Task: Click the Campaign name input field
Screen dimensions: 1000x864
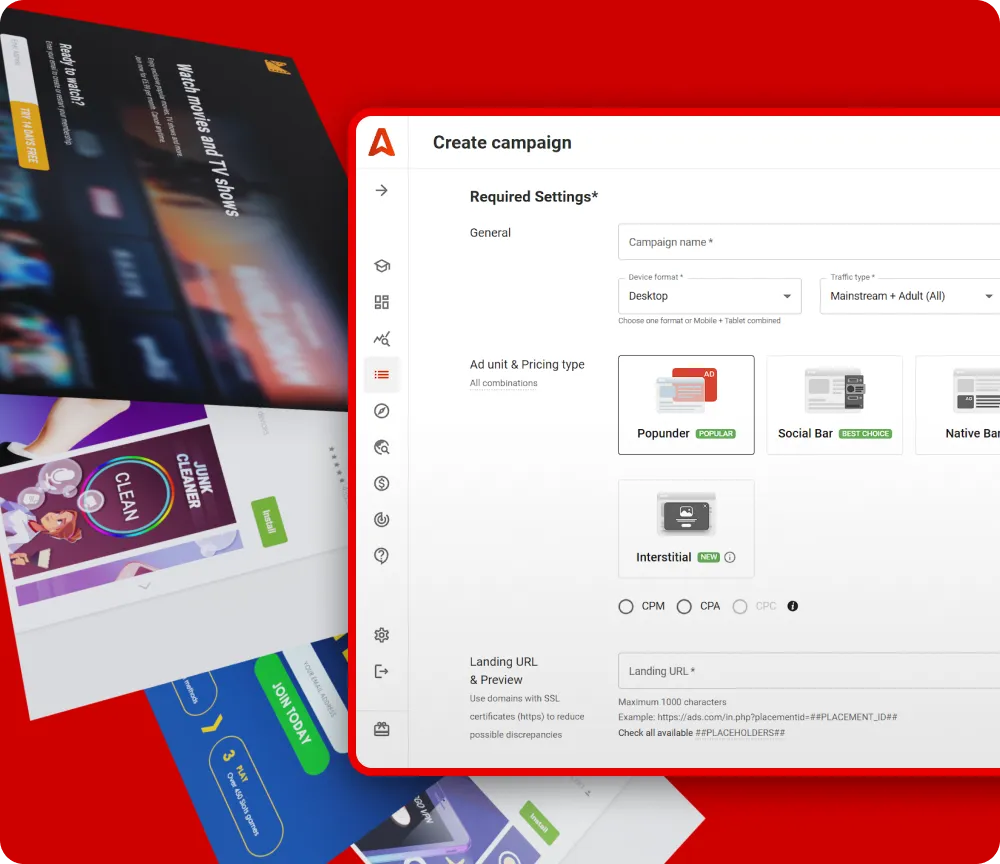Action: point(808,242)
